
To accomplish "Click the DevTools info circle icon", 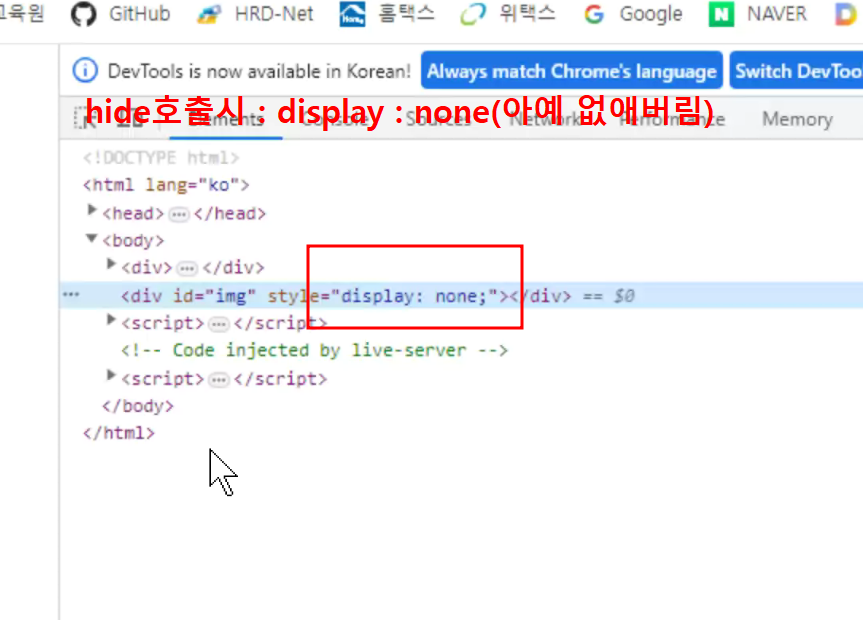I will click(x=85, y=70).
